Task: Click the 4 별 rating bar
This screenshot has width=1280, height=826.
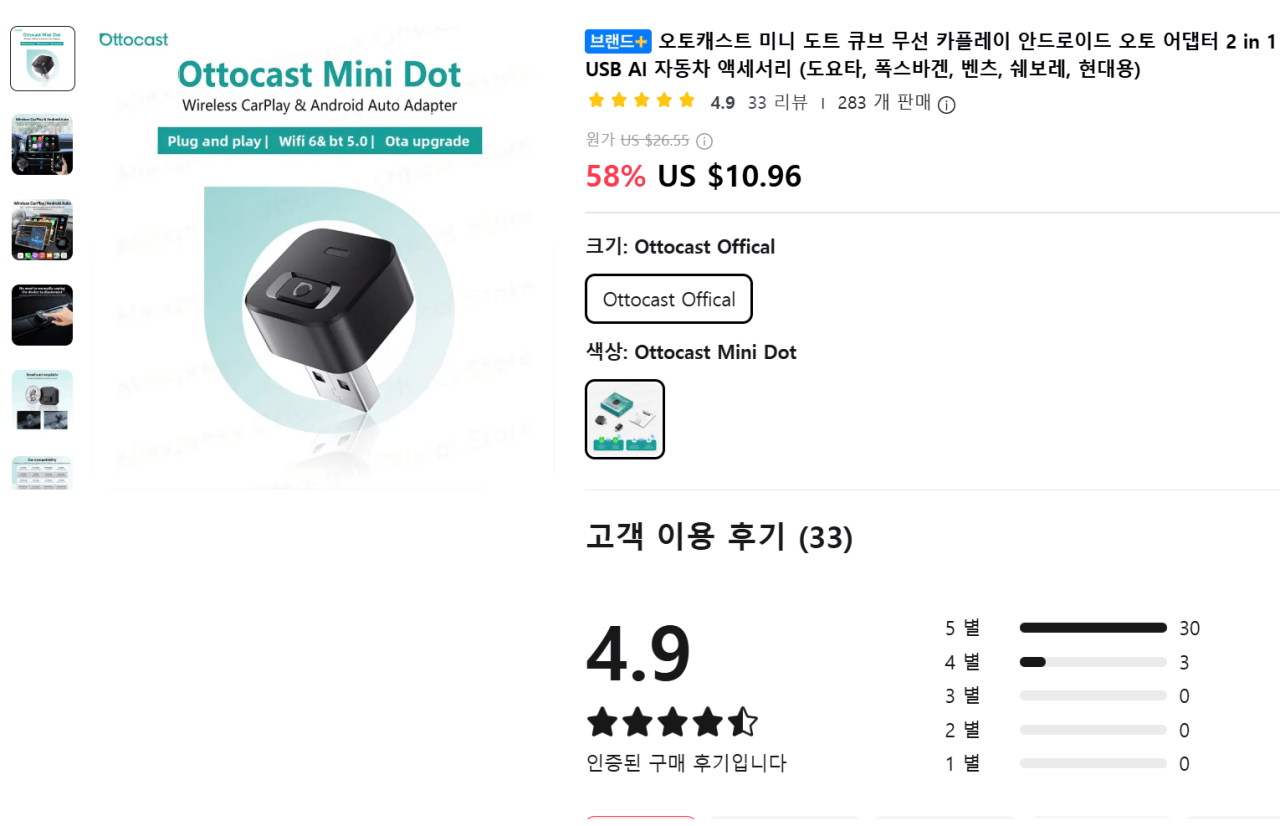Action: pyautogui.click(x=1093, y=662)
